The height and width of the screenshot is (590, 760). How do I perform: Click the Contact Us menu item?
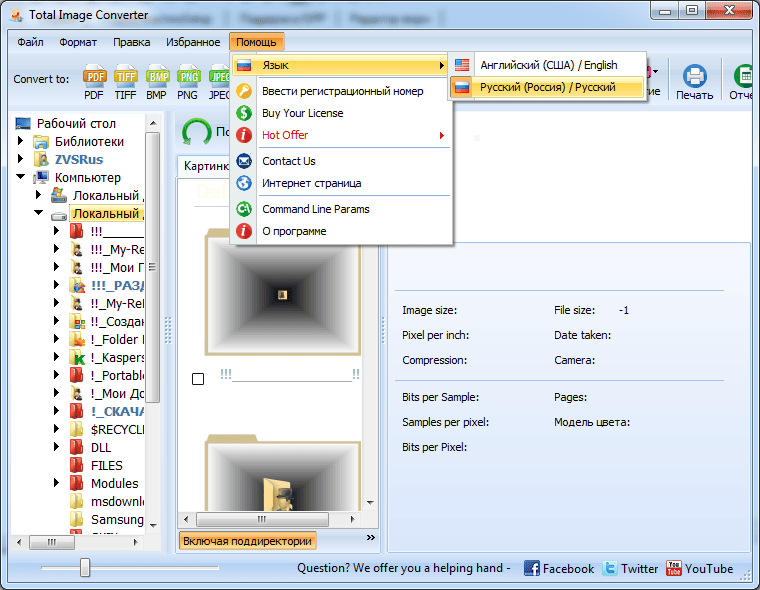pos(288,161)
